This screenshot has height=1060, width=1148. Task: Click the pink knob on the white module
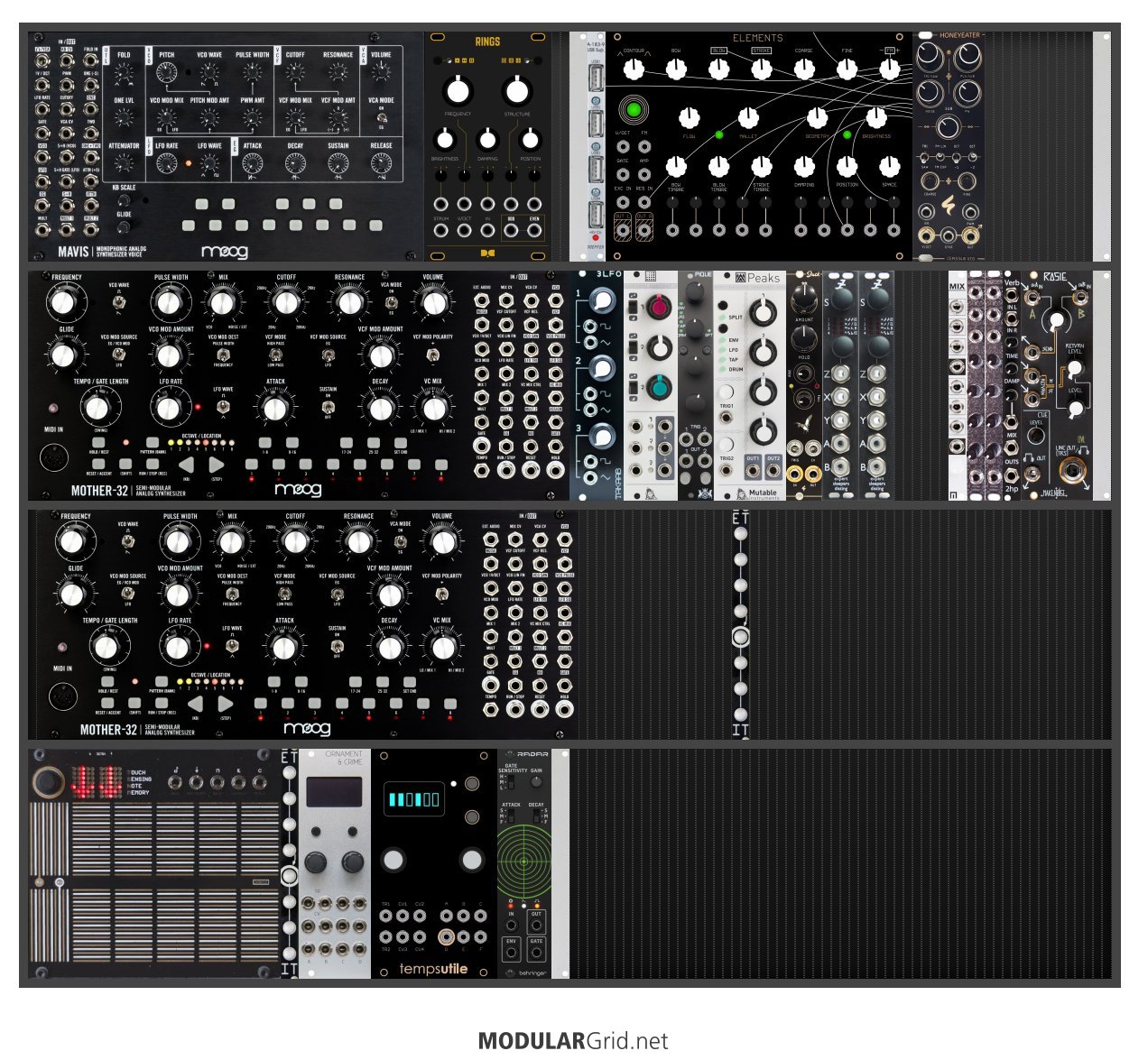661,308
